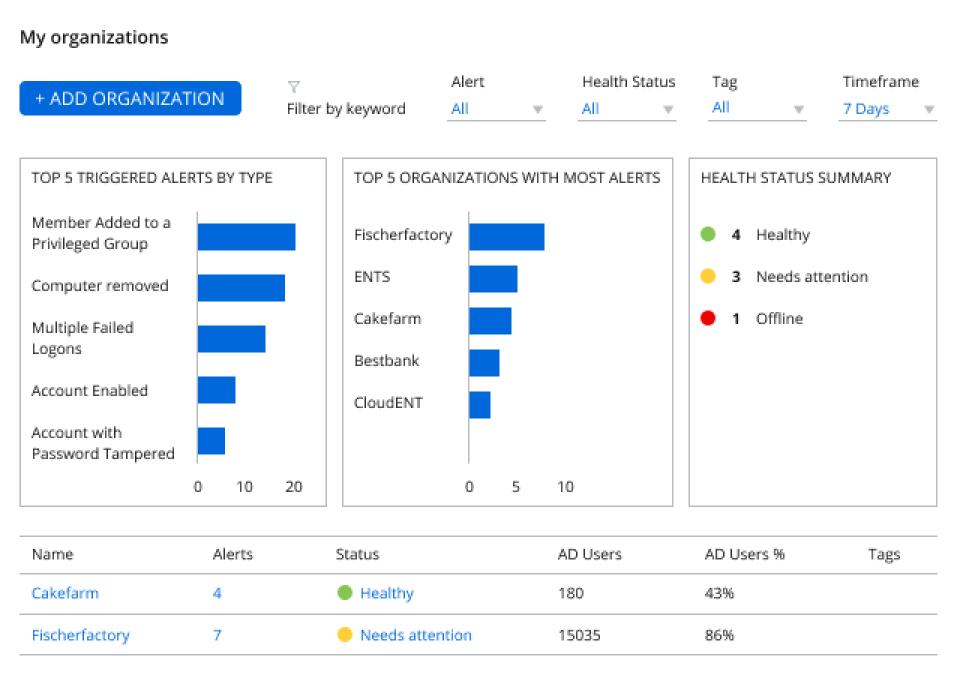View Fischerfactory's 7 alerts
Viewport: 960px width, 675px height.
[x=216, y=635]
